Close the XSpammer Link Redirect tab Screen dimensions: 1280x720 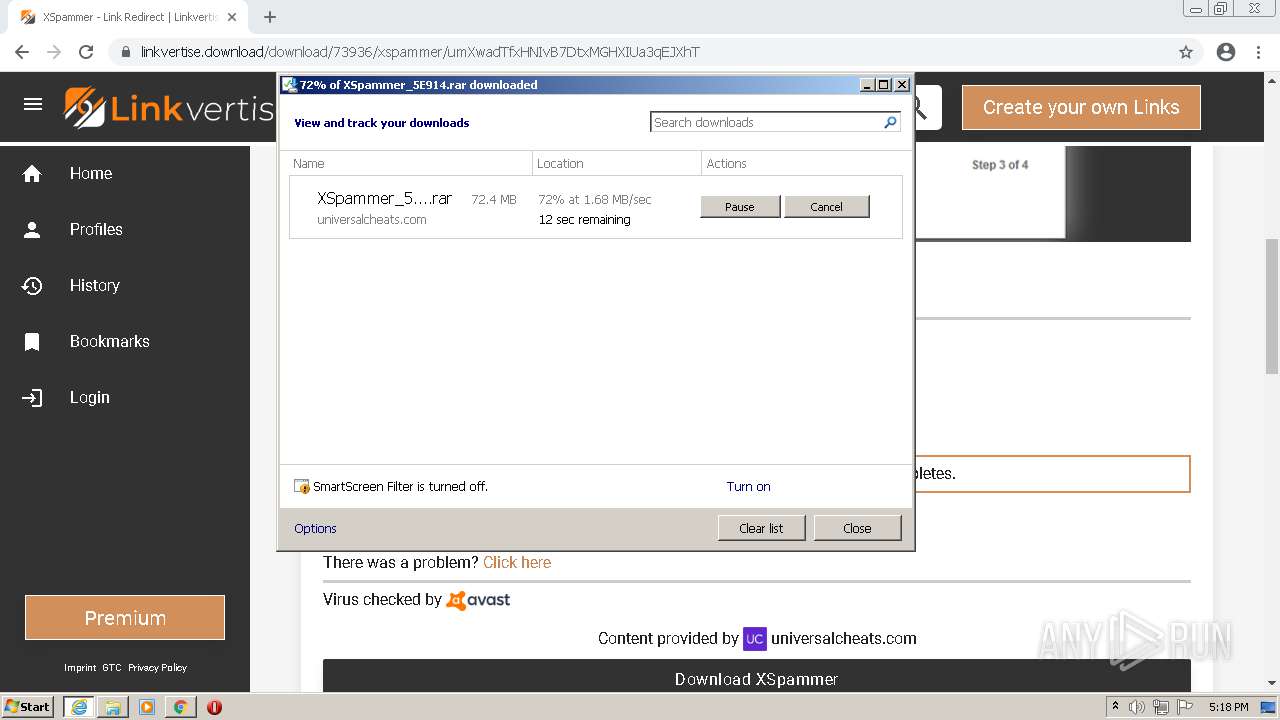click(234, 17)
